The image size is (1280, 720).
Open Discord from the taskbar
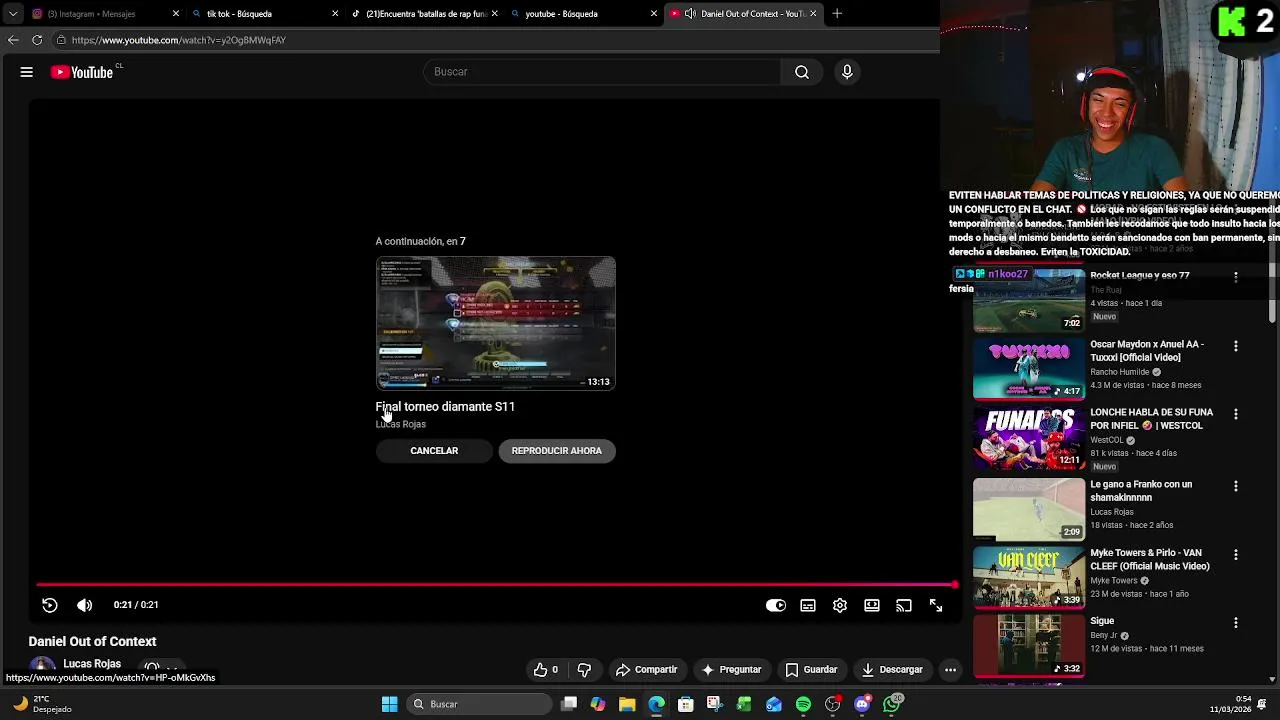862,705
